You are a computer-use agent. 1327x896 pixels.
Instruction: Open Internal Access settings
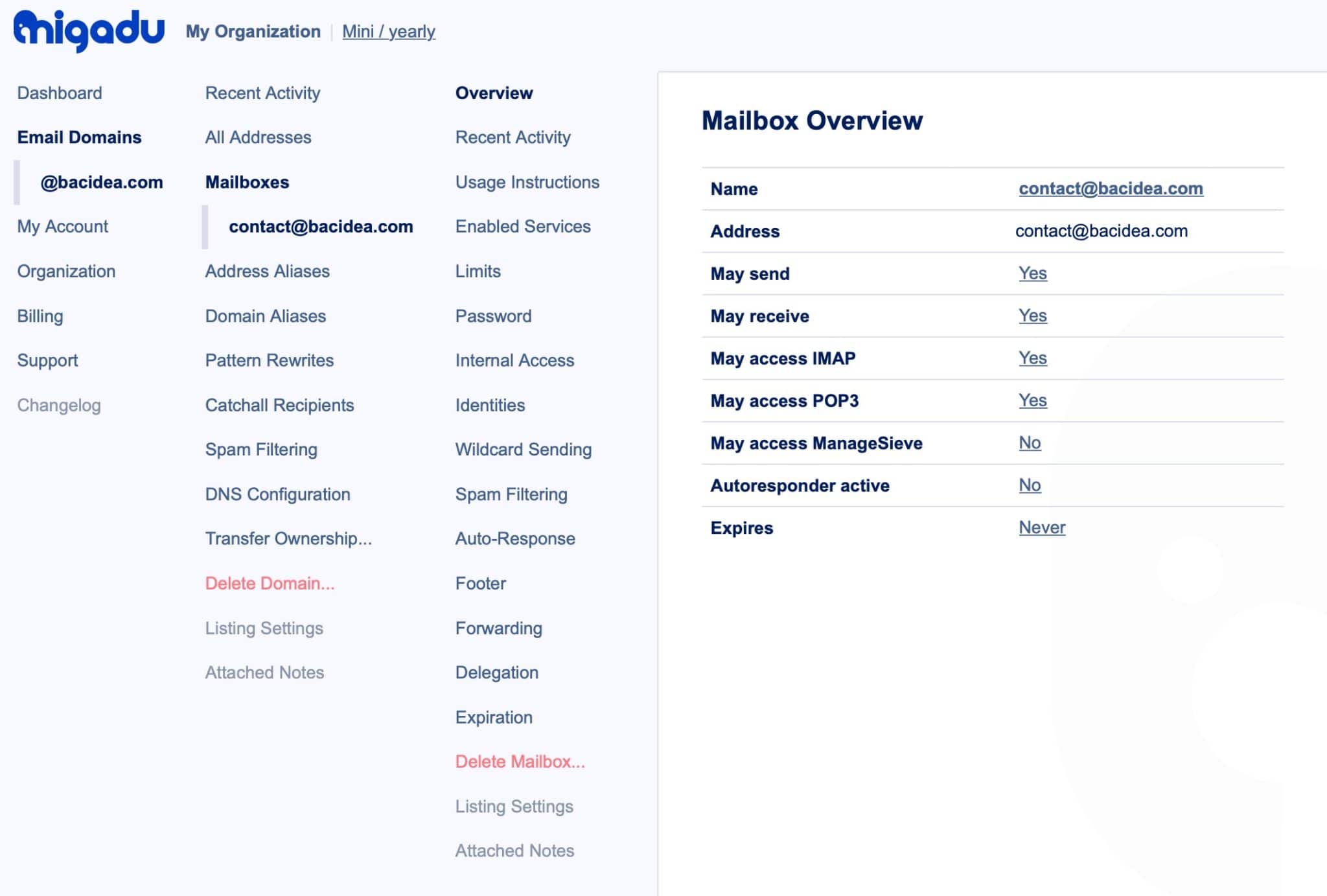514,360
